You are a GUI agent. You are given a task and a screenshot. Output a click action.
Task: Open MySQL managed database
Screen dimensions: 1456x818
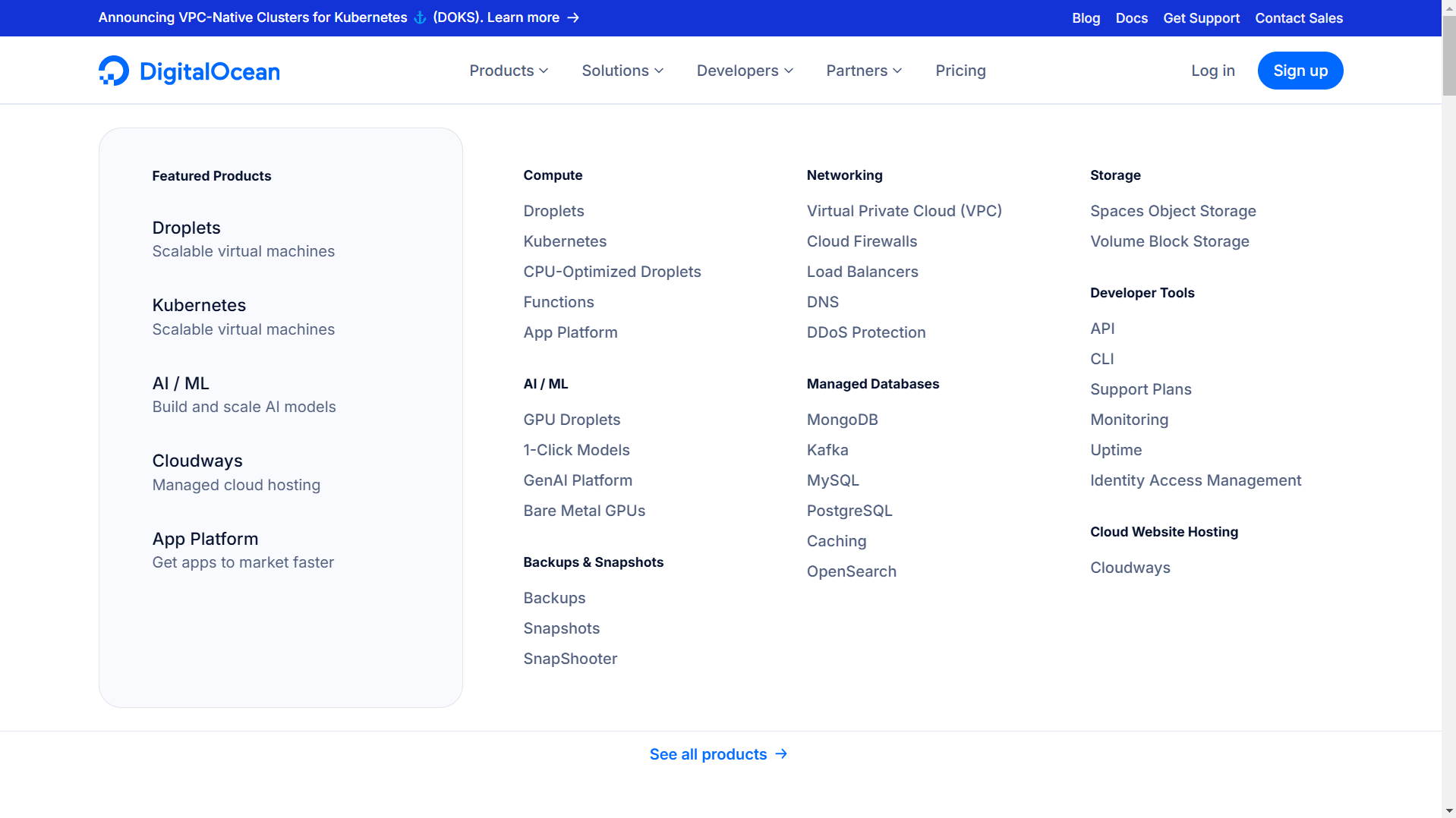coord(833,480)
